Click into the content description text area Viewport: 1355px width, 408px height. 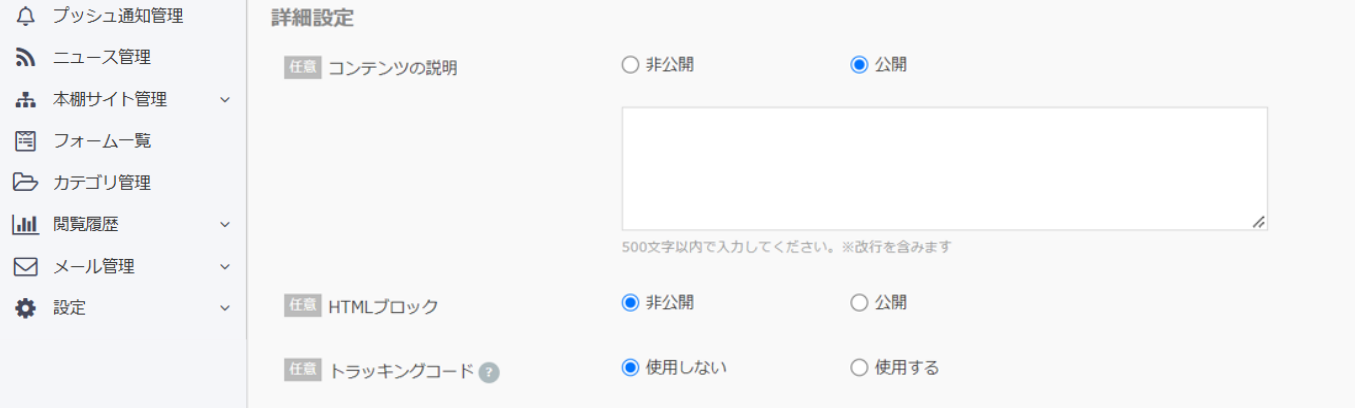click(x=944, y=169)
